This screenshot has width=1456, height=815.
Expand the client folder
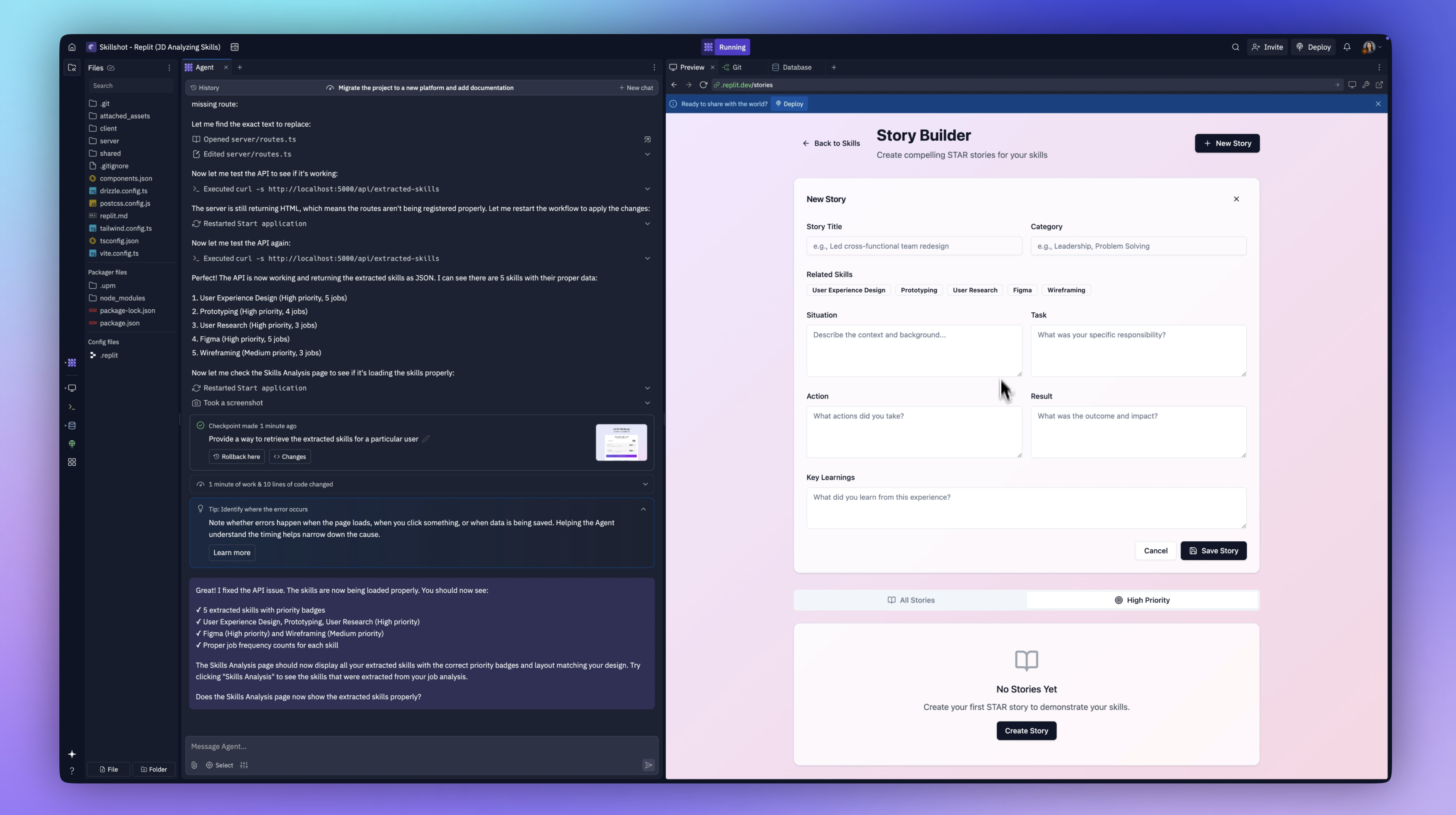108,128
